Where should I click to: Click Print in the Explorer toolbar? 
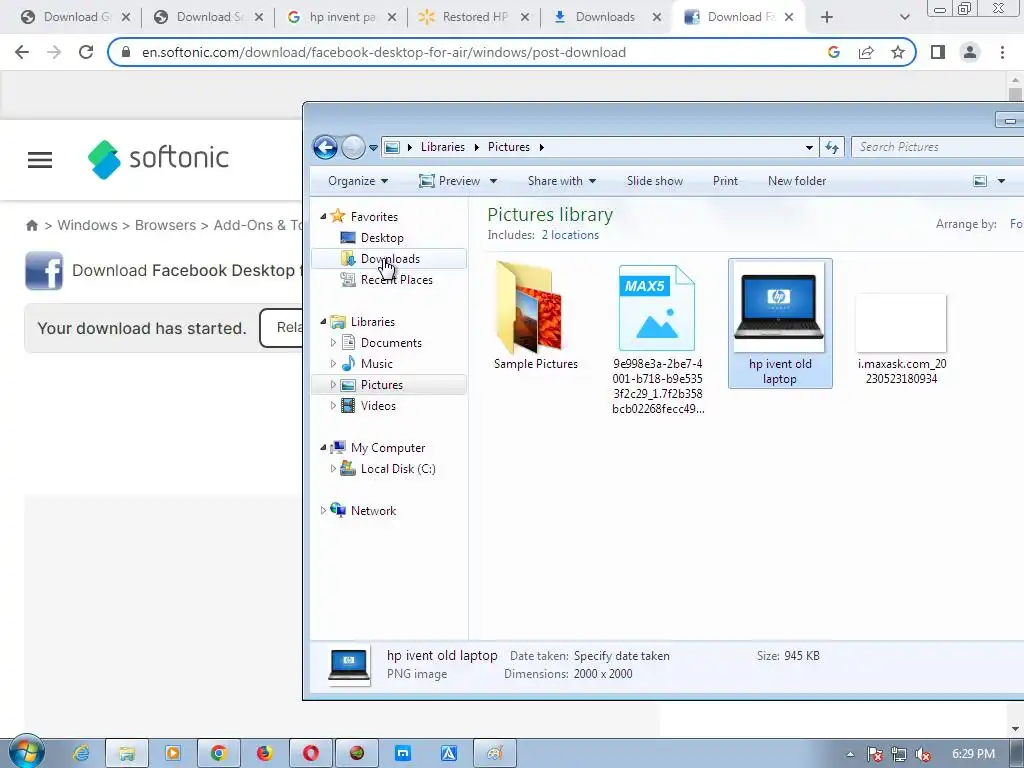point(725,181)
